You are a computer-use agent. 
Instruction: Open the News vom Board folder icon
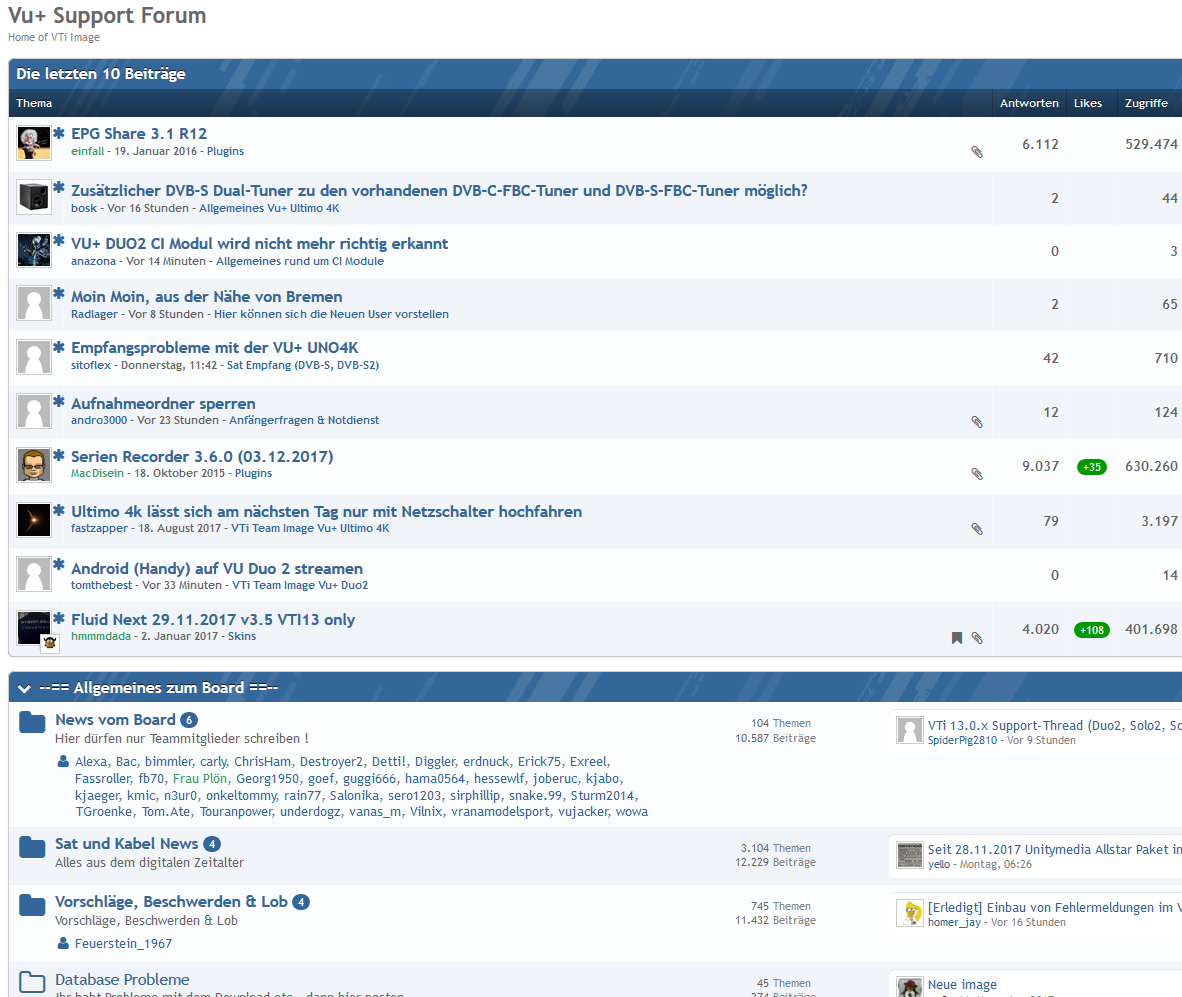point(33,723)
